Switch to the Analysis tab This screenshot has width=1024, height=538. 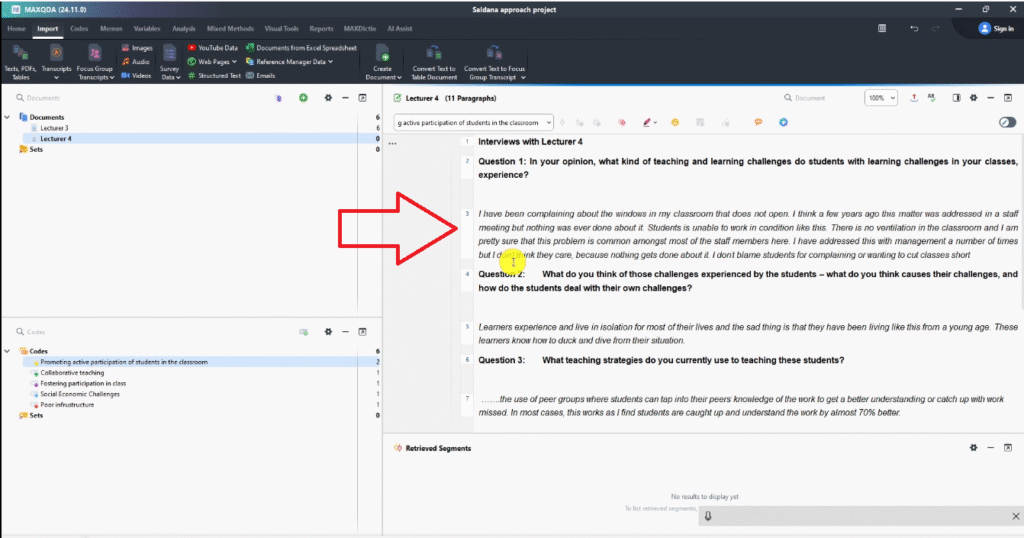coord(183,29)
